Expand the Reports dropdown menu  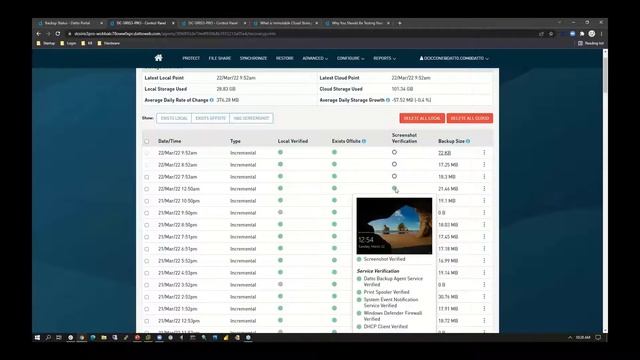(x=384, y=58)
